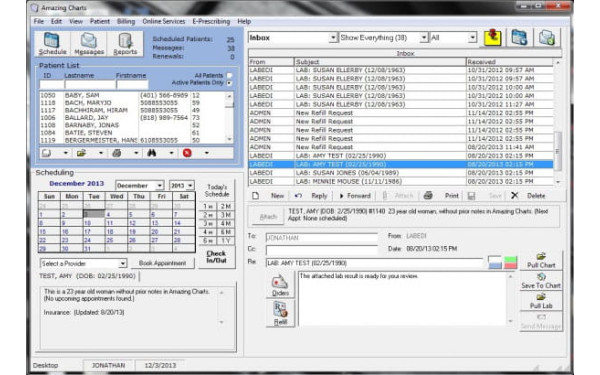Select patient BABY, SAM in list
The image size is (600, 375).
pyautogui.click(x=133, y=95)
